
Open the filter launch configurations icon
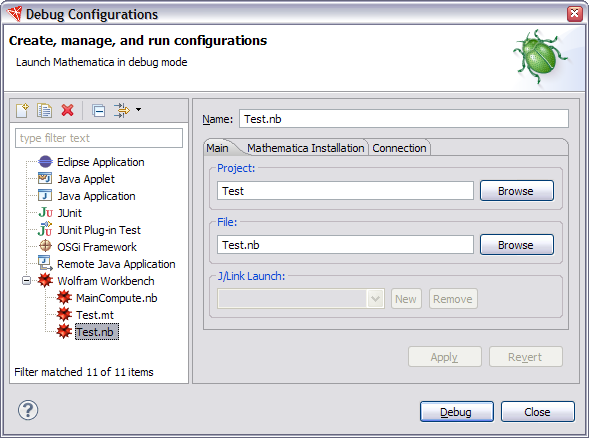[x=122, y=110]
